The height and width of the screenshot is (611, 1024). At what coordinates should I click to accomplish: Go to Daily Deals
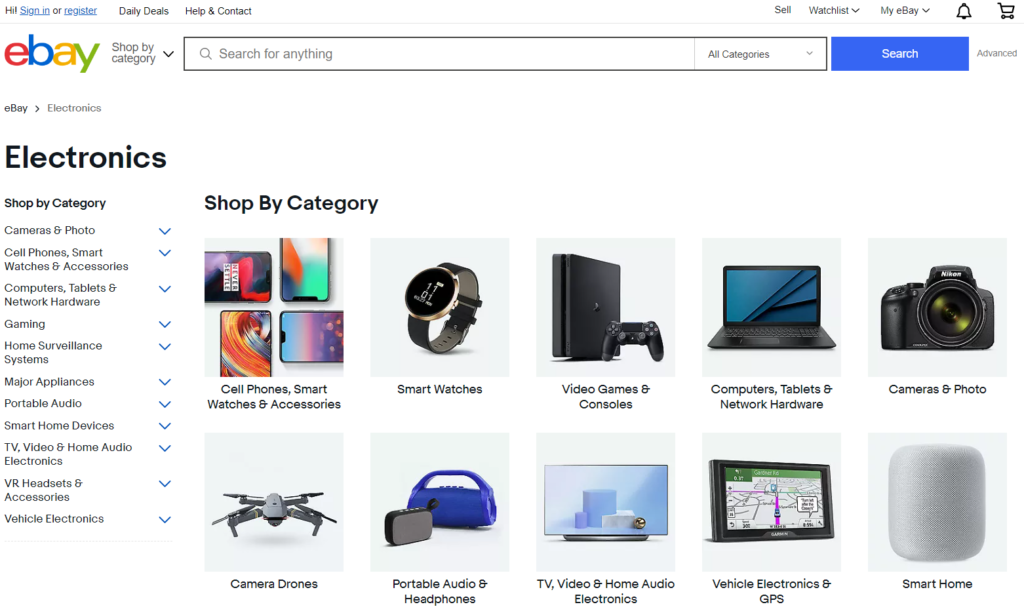point(143,11)
